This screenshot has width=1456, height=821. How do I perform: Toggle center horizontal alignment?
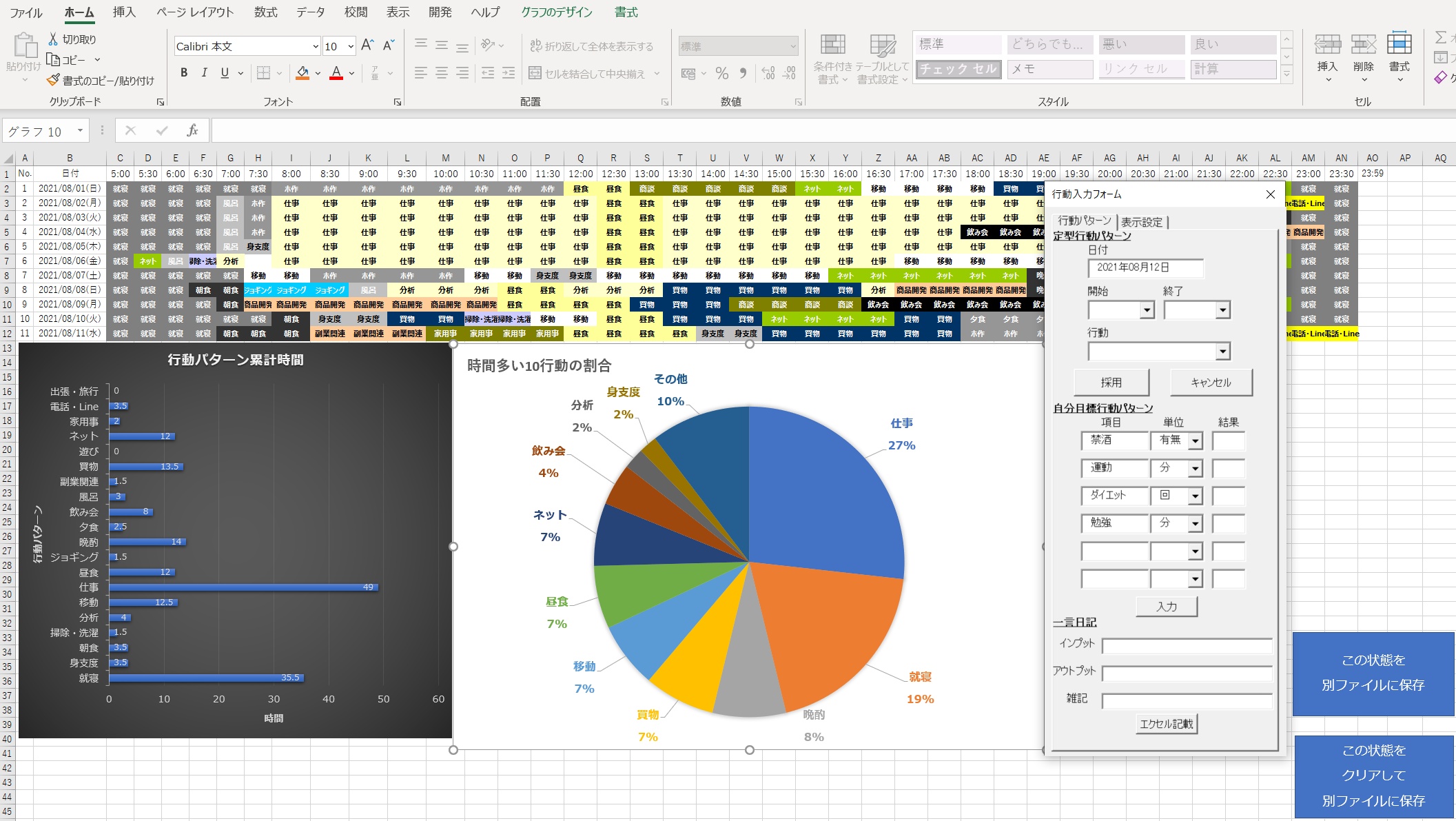click(442, 72)
